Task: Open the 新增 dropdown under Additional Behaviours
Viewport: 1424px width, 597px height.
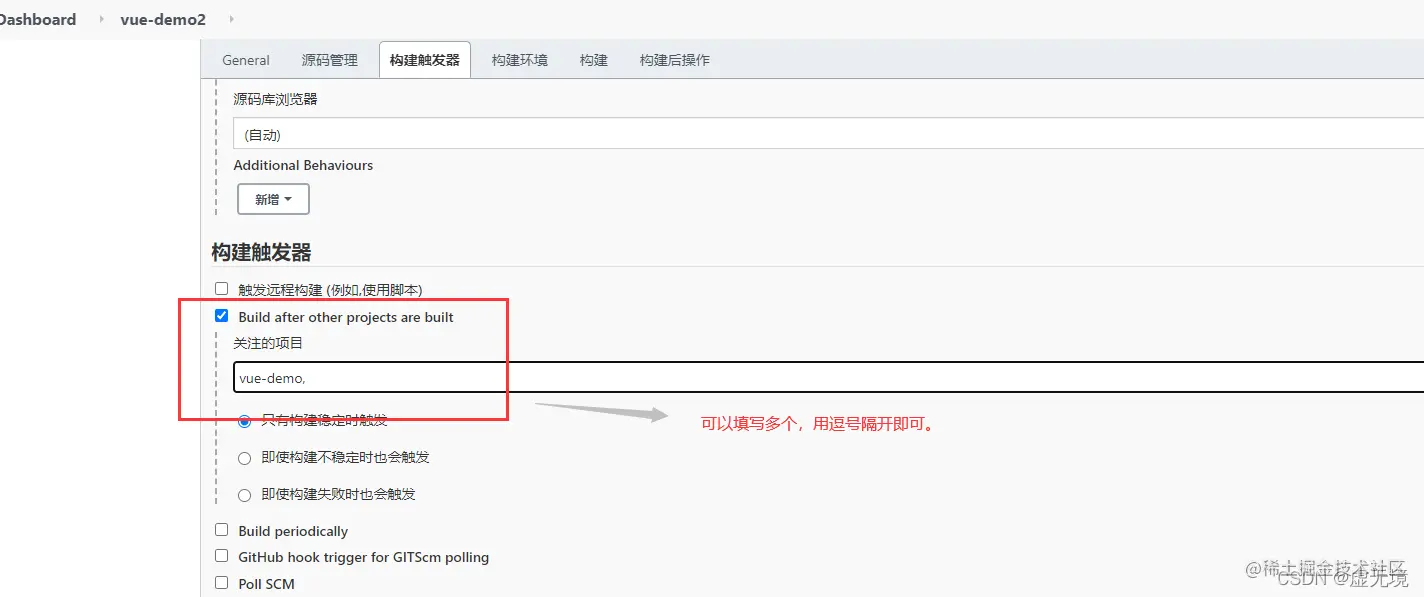Action: click(272, 198)
